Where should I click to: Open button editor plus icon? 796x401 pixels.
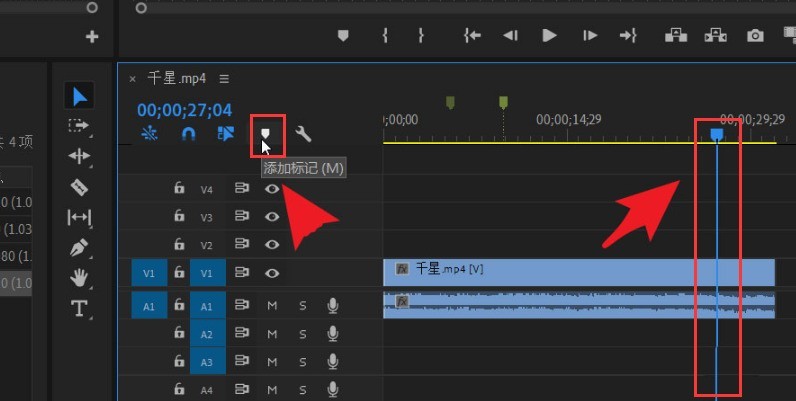coord(92,37)
